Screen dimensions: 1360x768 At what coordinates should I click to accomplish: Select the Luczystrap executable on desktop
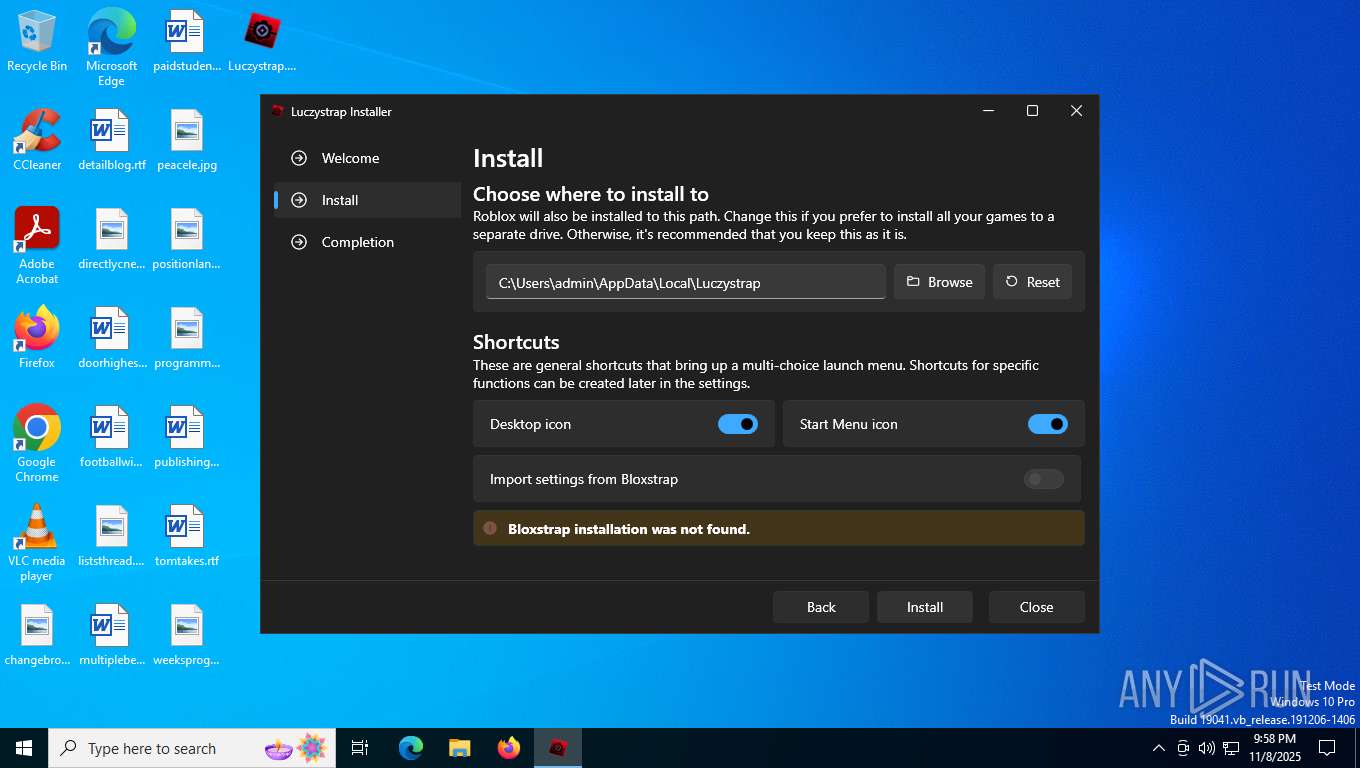[262, 41]
